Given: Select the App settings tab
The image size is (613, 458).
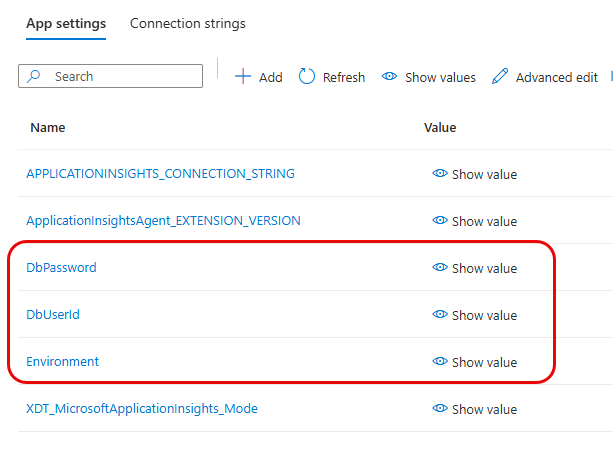Looking at the screenshot, I should click(66, 23).
